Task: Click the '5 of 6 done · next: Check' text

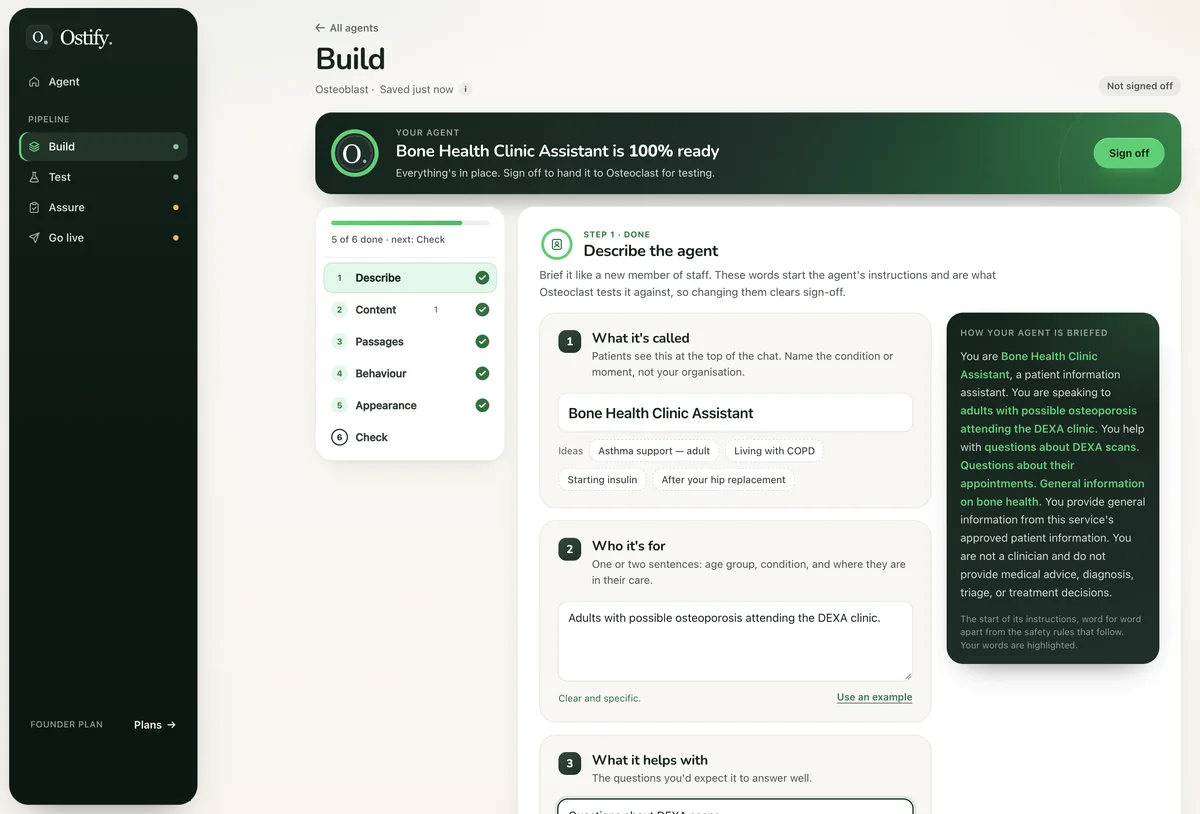Action: 388,240
